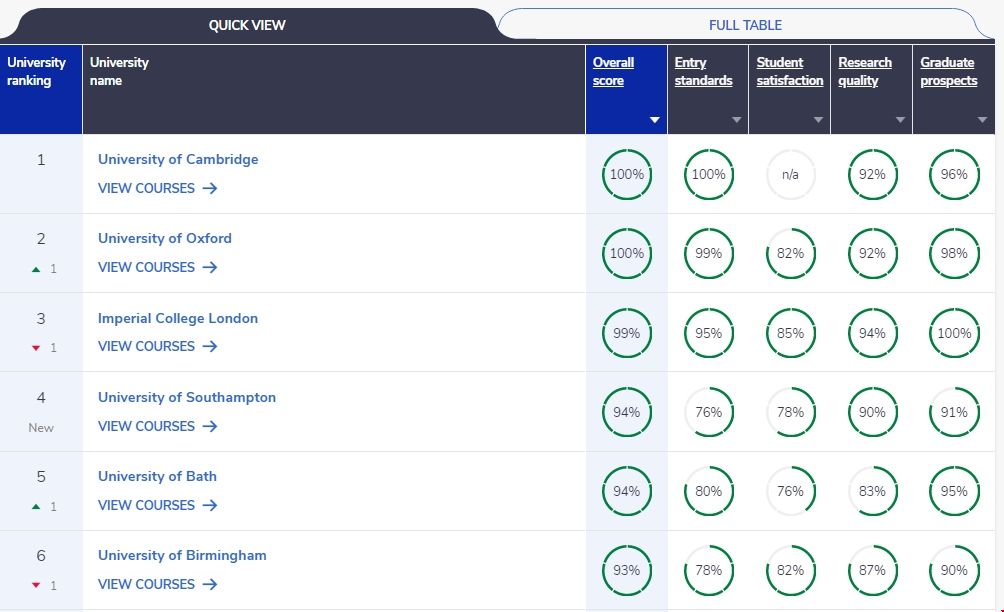This screenshot has width=1004, height=612.
Task: Open University of Southampton link
Action: [187, 397]
